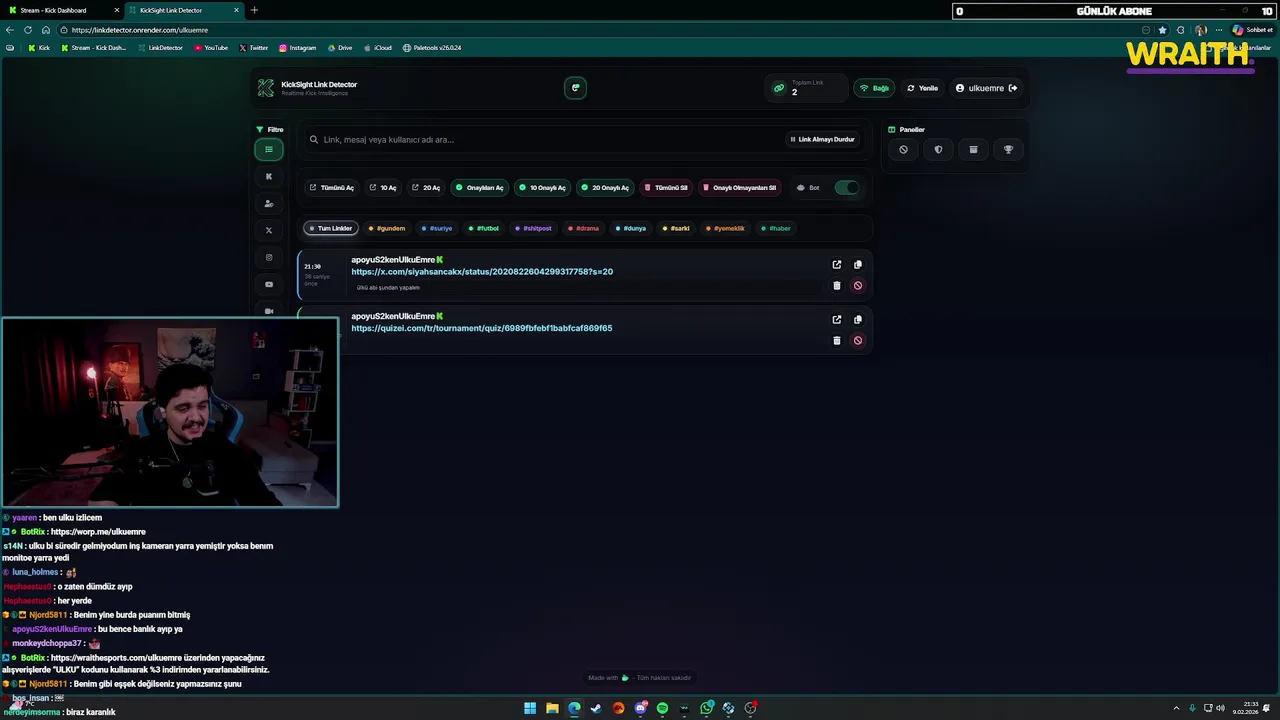Screen dimensions: 1280x720
Task: Filter by #drama tag
Action: pos(584,228)
